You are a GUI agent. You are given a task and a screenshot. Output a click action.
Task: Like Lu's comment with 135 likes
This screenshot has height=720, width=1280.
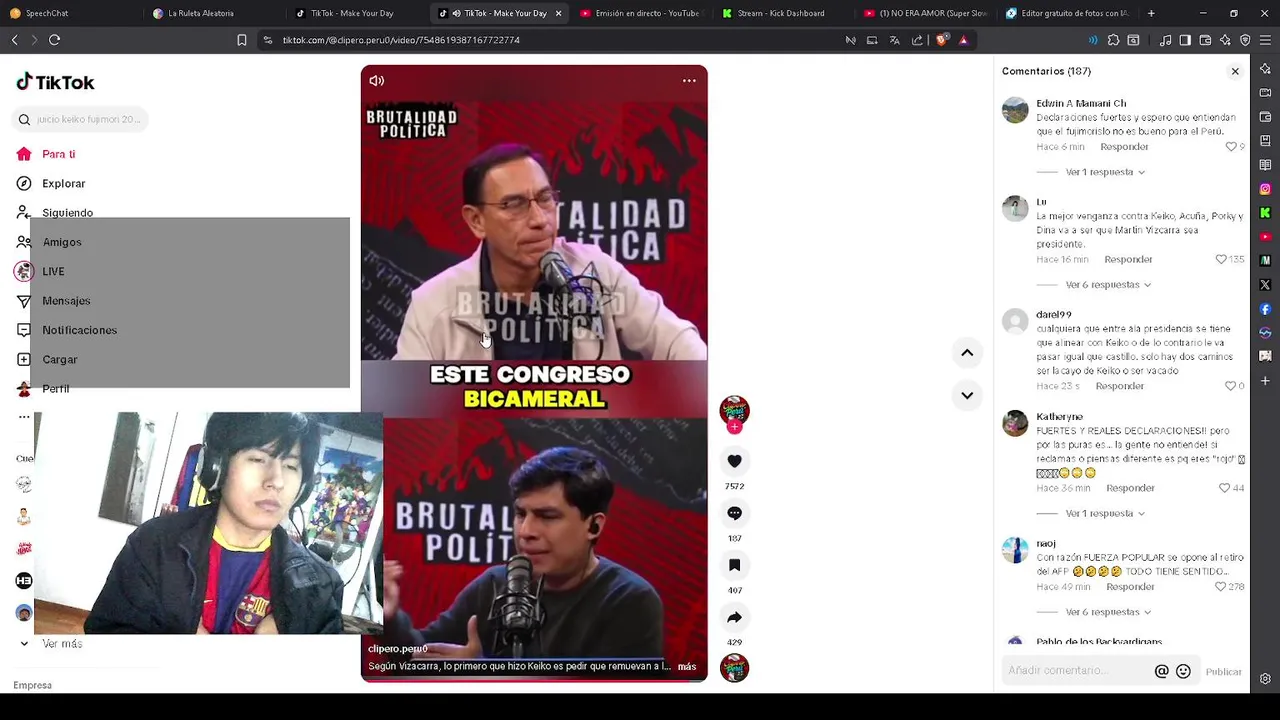pos(1221,259)
